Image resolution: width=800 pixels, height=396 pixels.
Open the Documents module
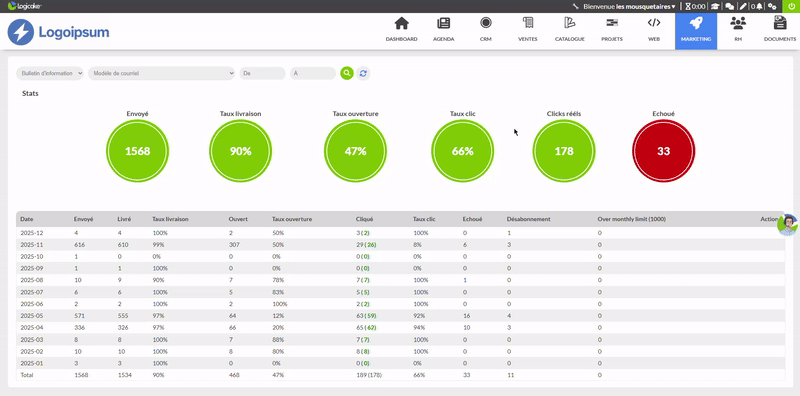780,30
